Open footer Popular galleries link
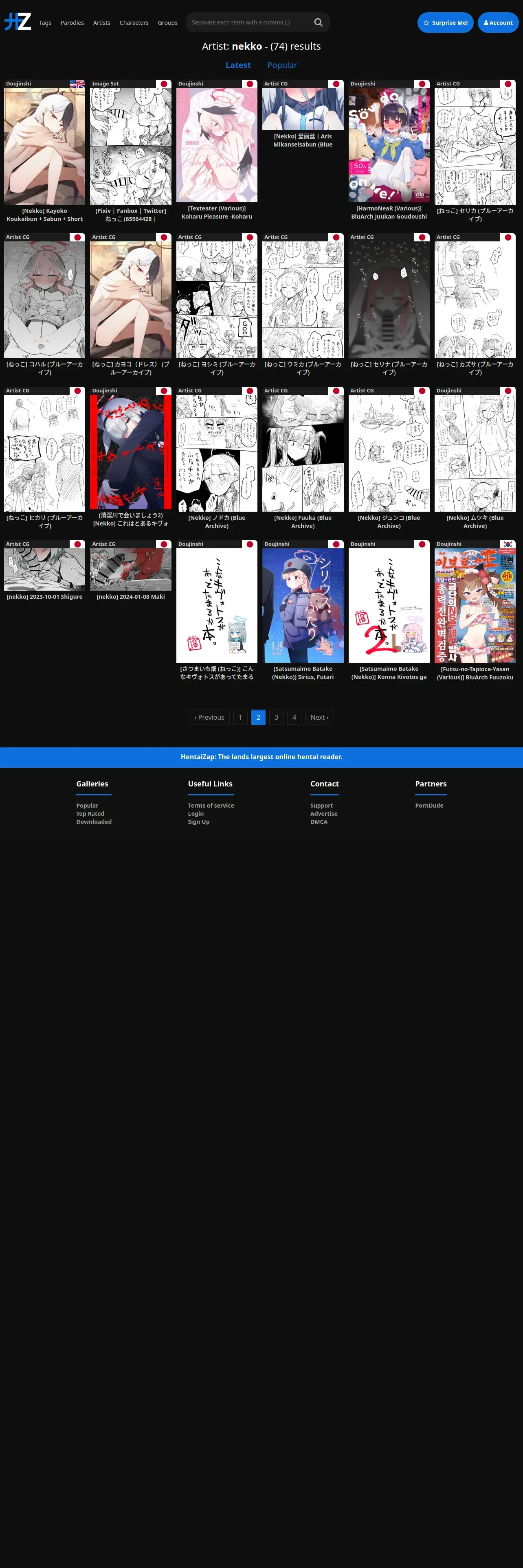The width and height of the screenshot is (523, 1568). coord(87,805)
